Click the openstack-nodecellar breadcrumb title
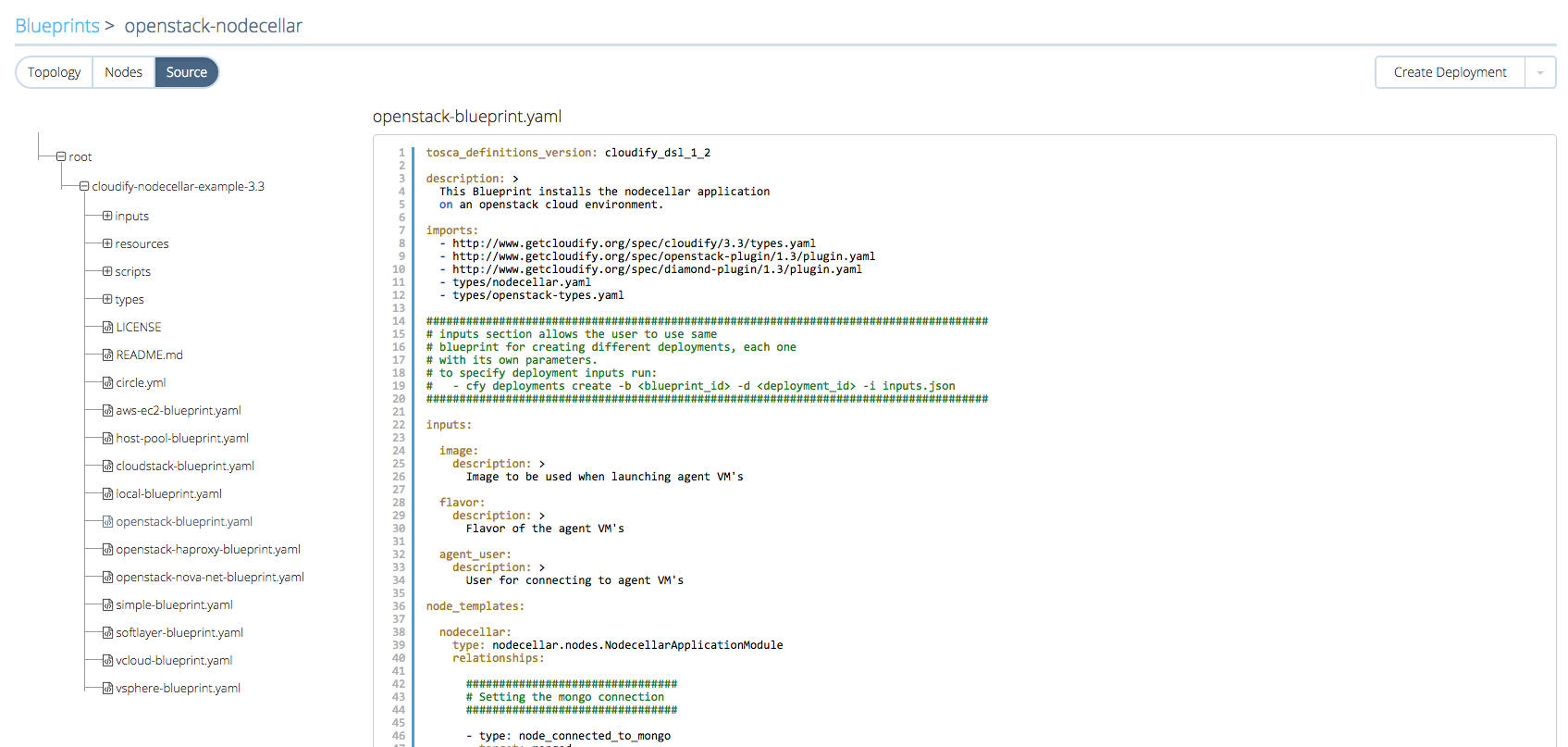Image resolution: width=1568 pixels, height=747 pixels. click(214, 26)
